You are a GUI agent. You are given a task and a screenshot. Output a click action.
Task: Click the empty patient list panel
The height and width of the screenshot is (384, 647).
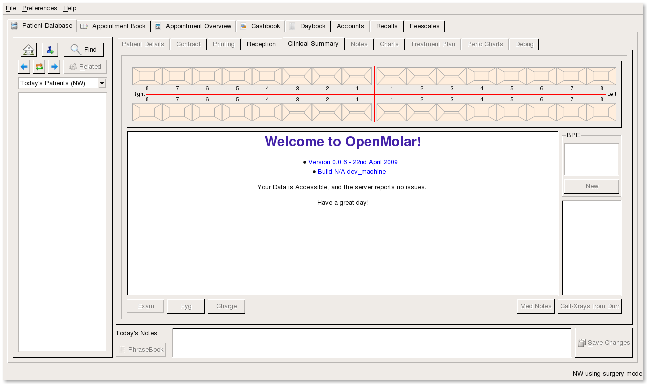pos(62,222)
